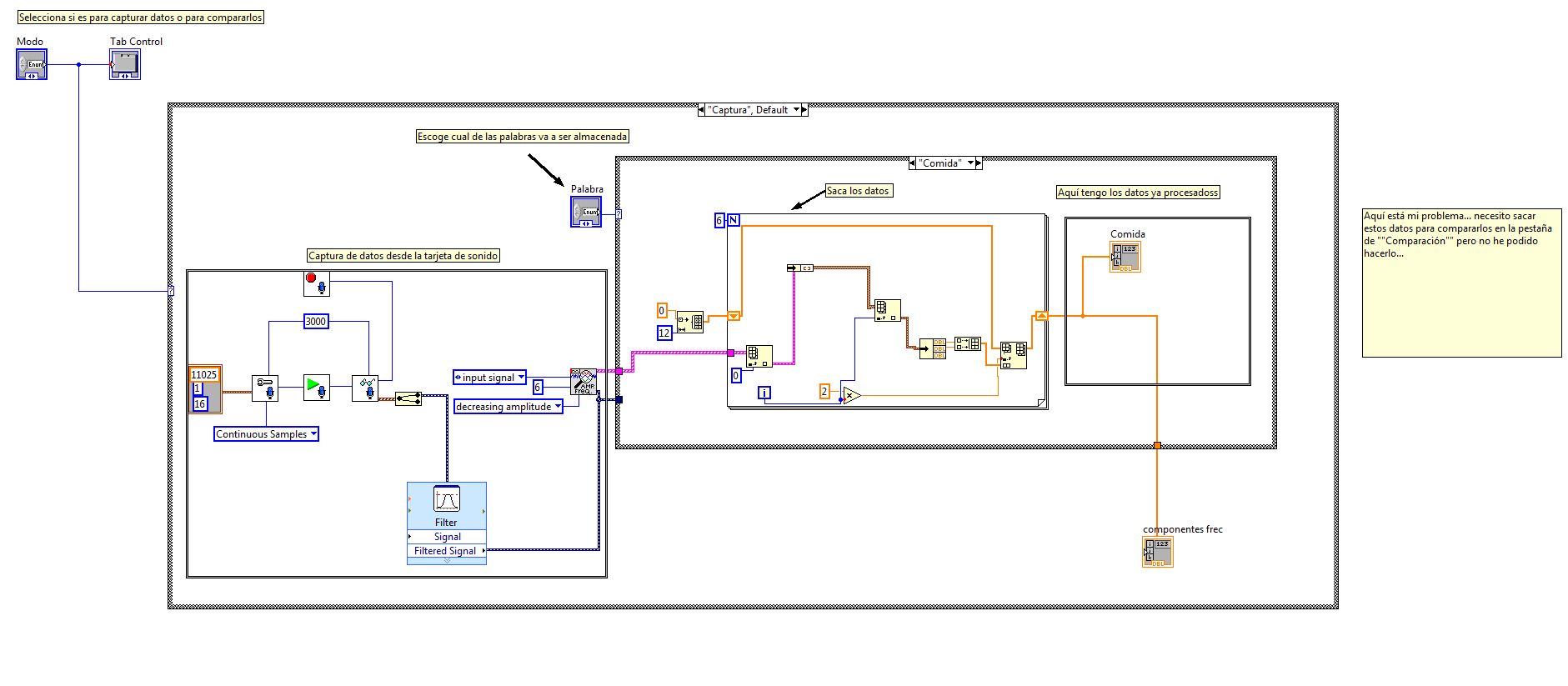Select the componentes frec indicator terminal

(x=1158, y=553)
